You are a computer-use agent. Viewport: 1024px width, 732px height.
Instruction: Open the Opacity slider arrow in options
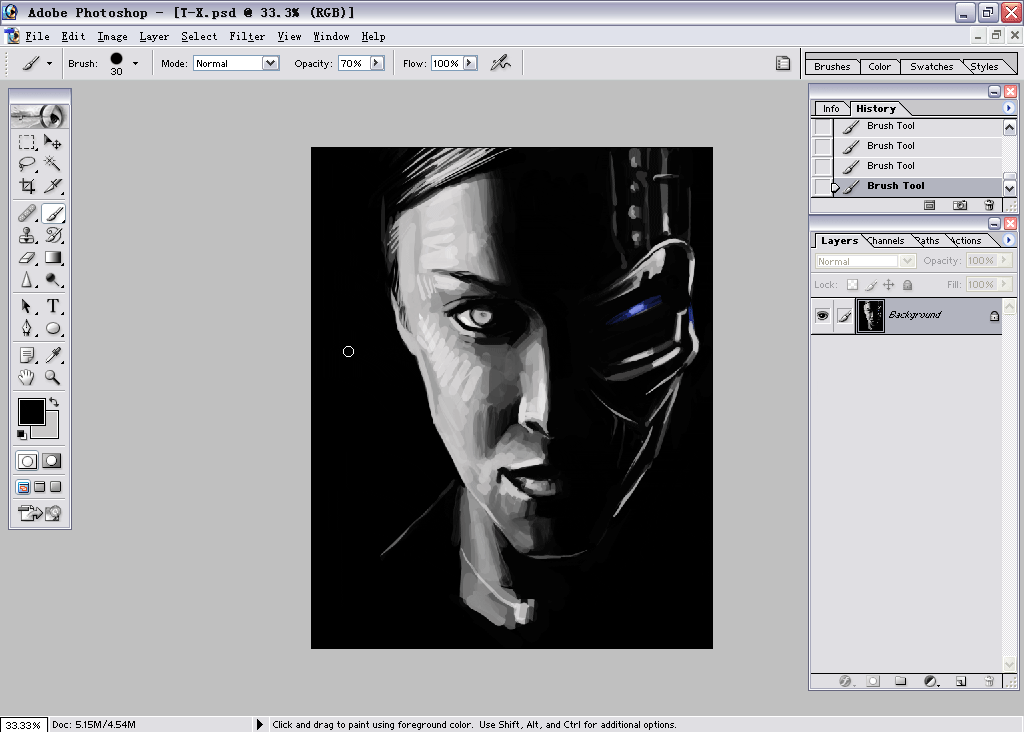point(377,63)
